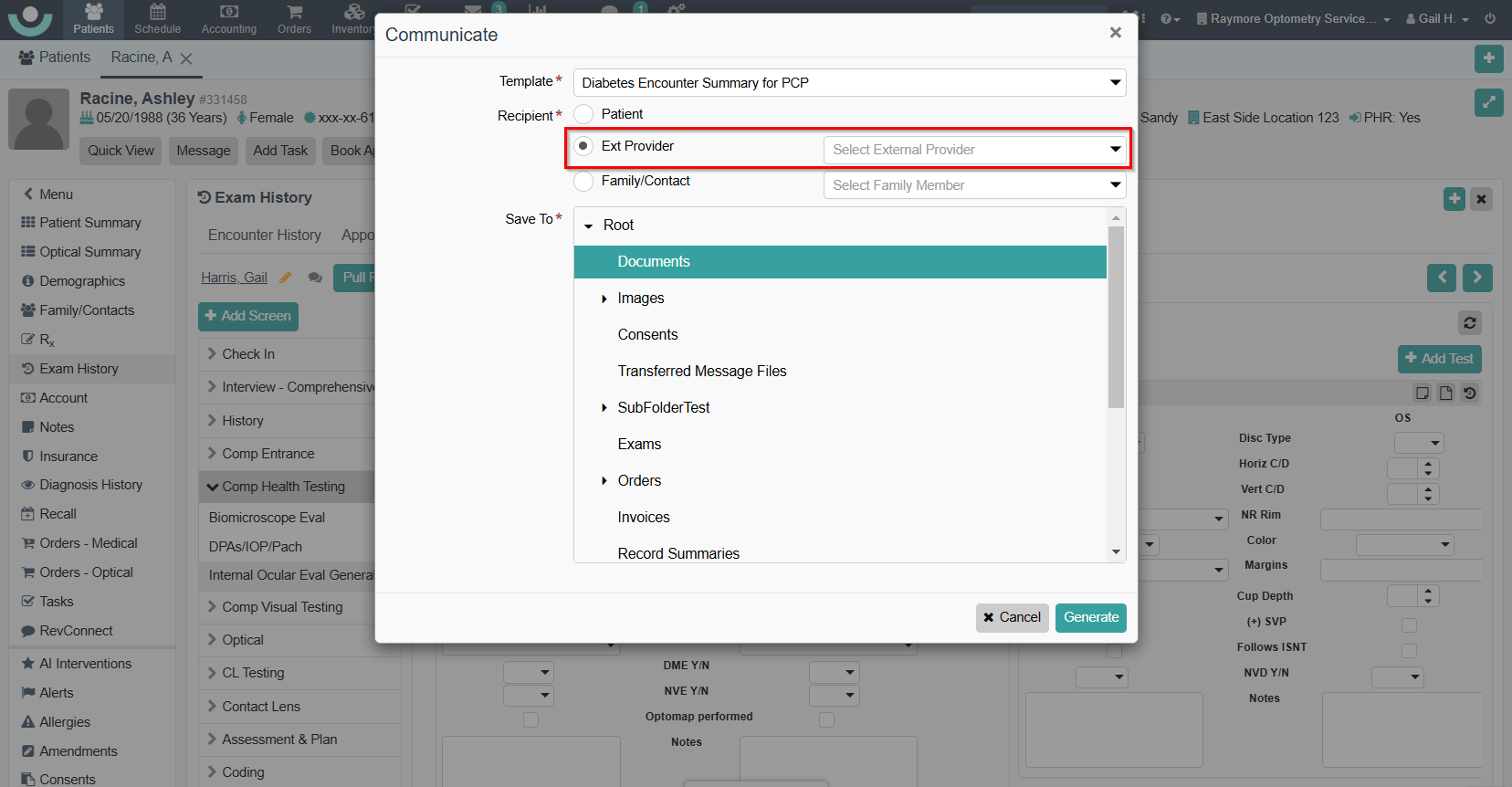Click the Generate button
This screenshot has height=787, width=1512.
pyautogui.click(x=1090, y=618)
